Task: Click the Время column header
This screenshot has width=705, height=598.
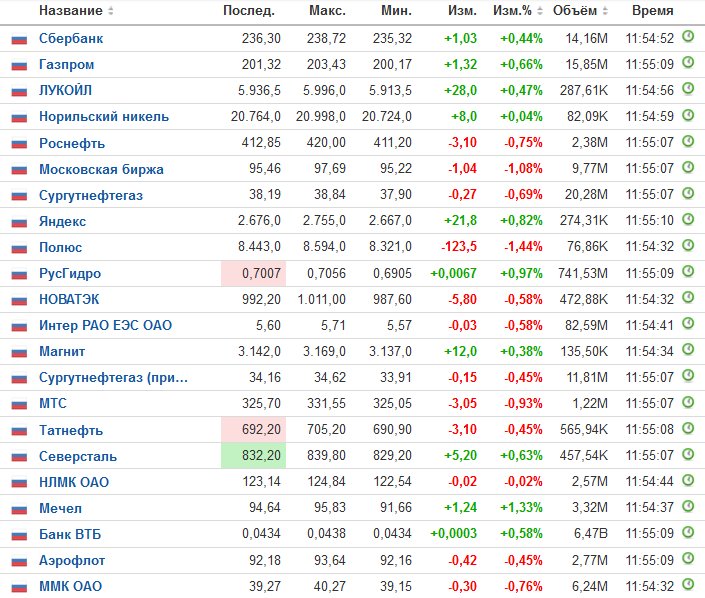Action: pos(652,11)
